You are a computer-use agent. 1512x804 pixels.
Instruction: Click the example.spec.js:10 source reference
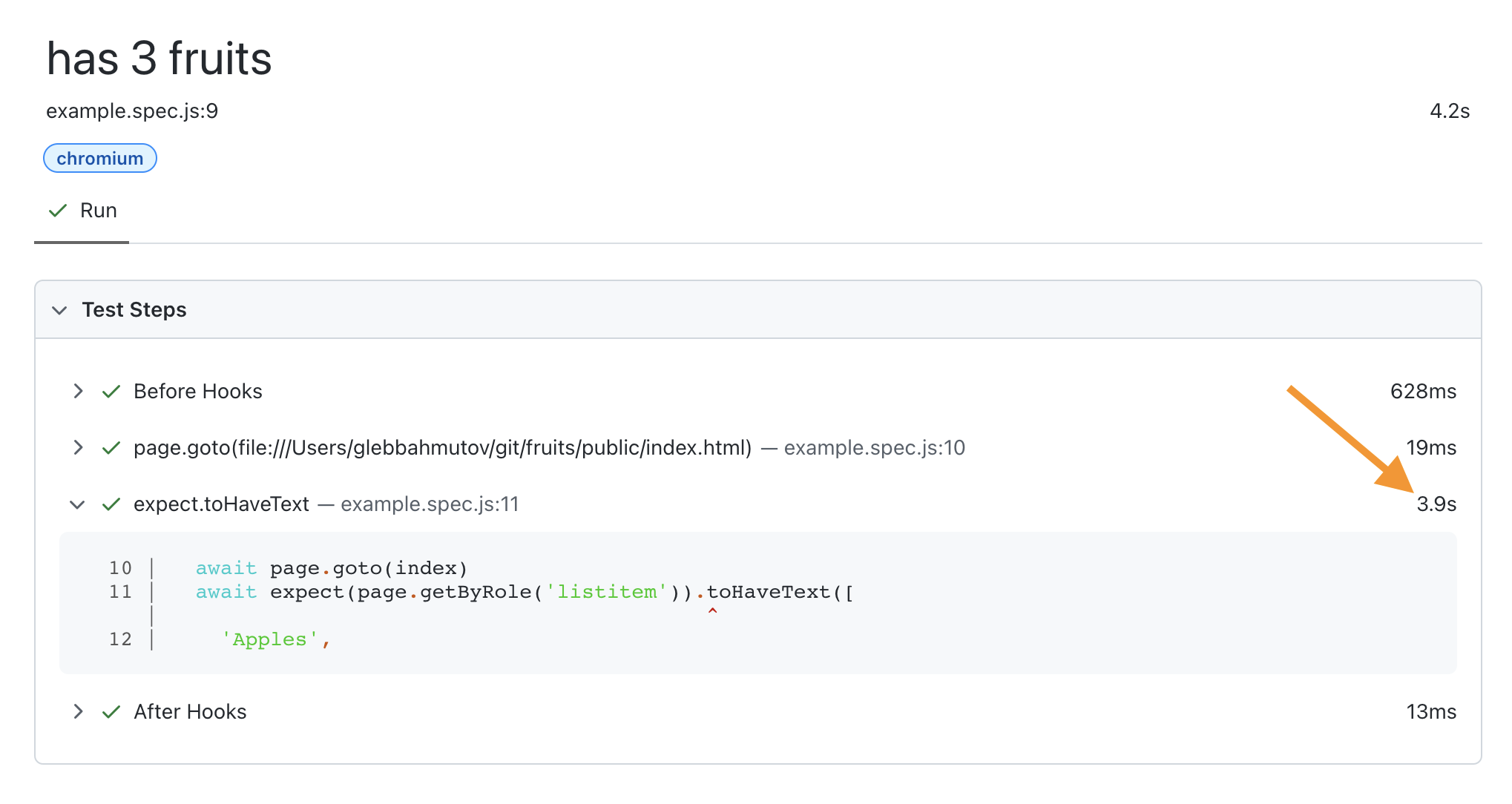pyautogui.click(x=874, y=448)
